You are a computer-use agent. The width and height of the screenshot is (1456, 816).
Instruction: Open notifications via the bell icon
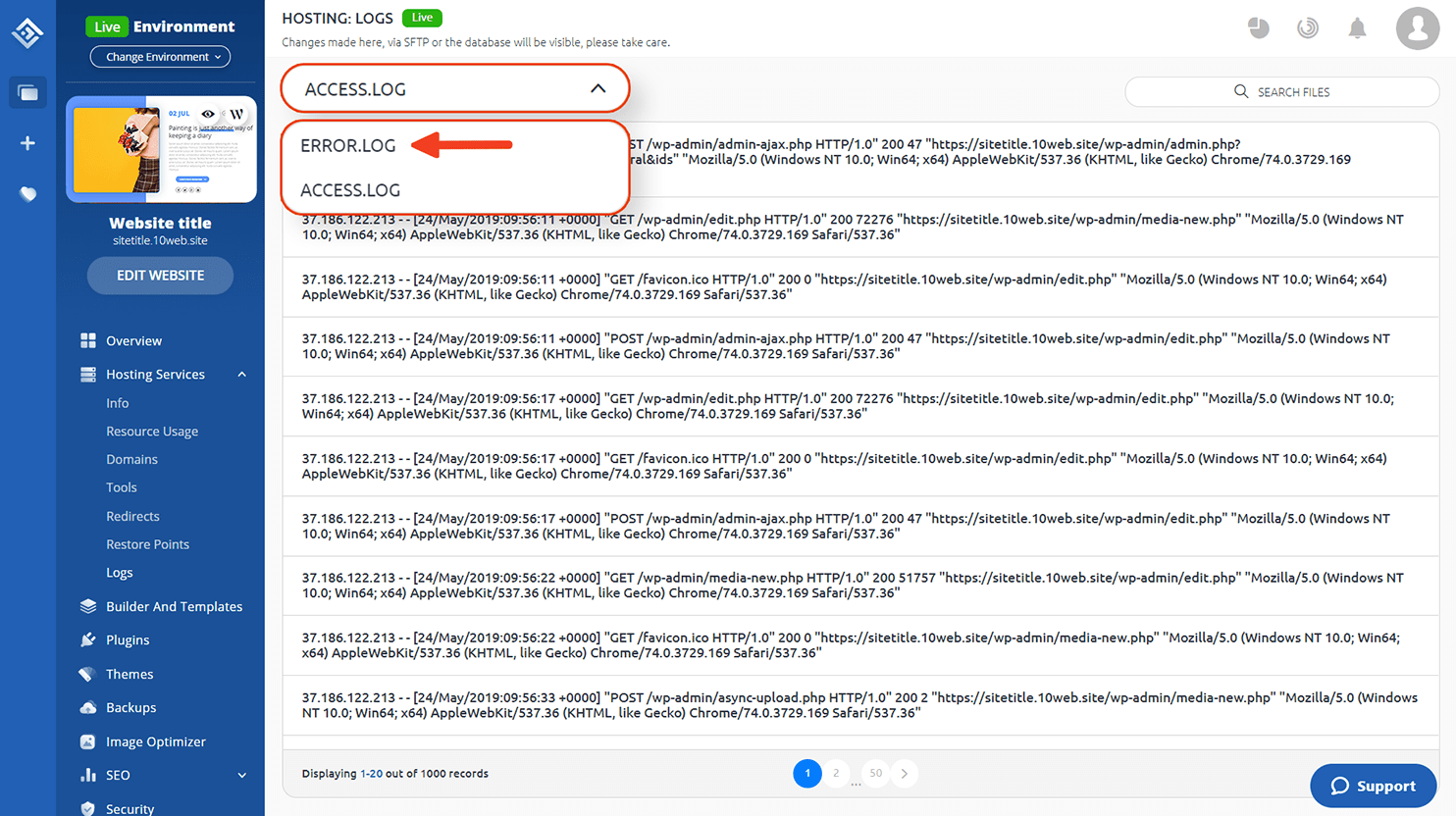point(1357,28)
